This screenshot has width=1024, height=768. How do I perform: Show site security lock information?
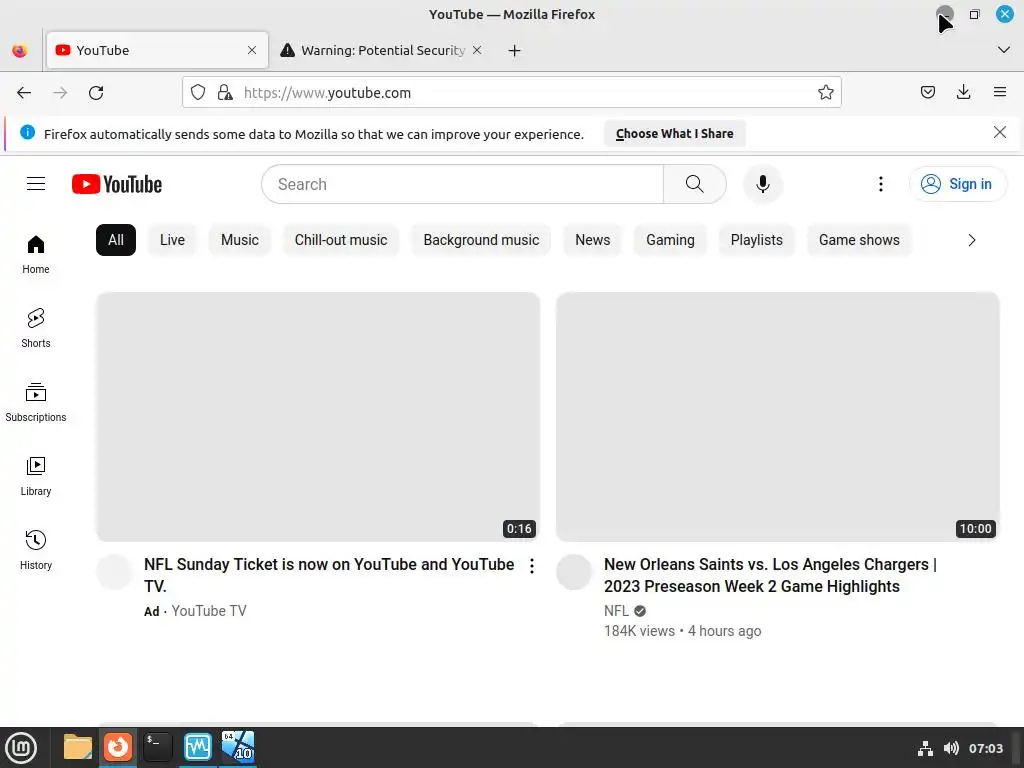tap(225, 93)
